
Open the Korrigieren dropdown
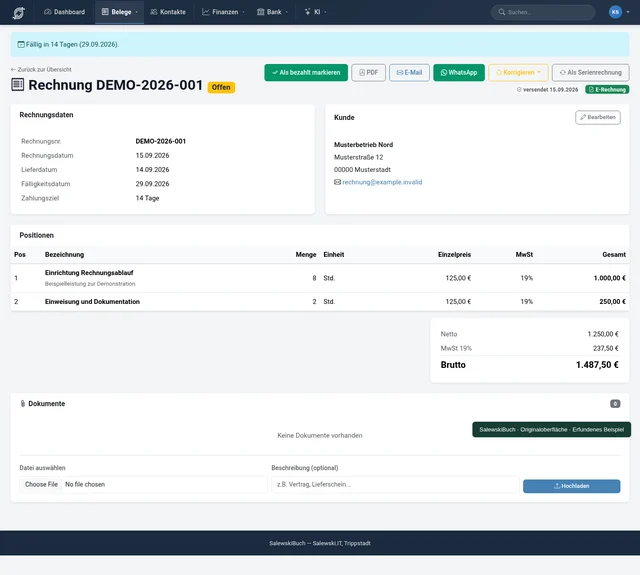coord(518,73)
